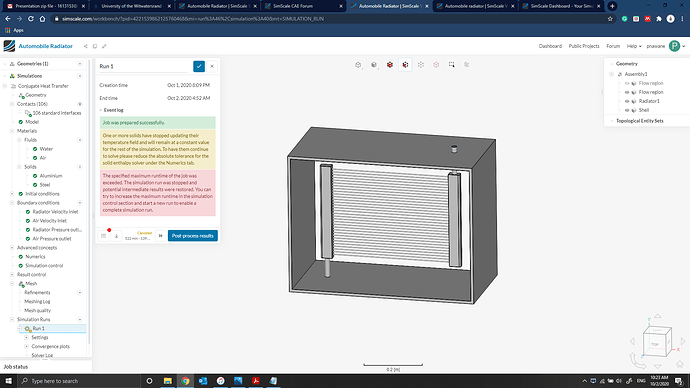
Task: Collapse the Geometry panel header
Action: point(612,64)
